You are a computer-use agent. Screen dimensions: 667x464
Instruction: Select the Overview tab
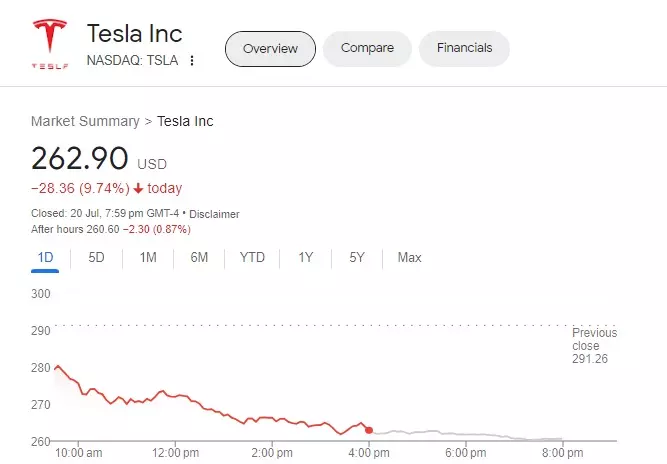coord(270,48)
